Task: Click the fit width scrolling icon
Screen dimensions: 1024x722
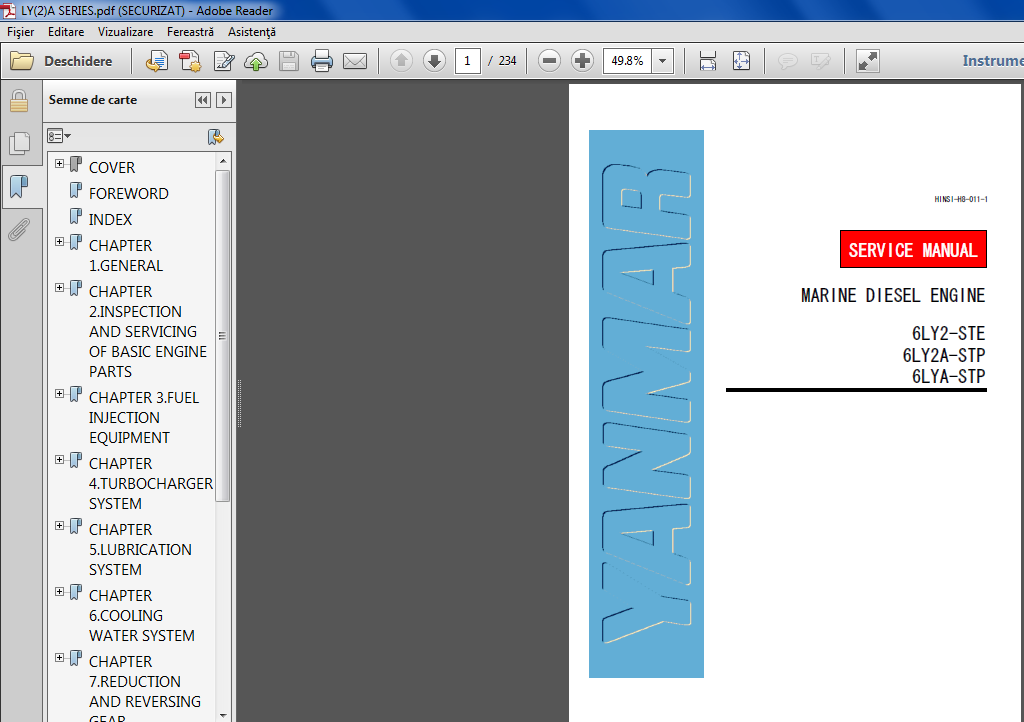Action: pos(708,61)
